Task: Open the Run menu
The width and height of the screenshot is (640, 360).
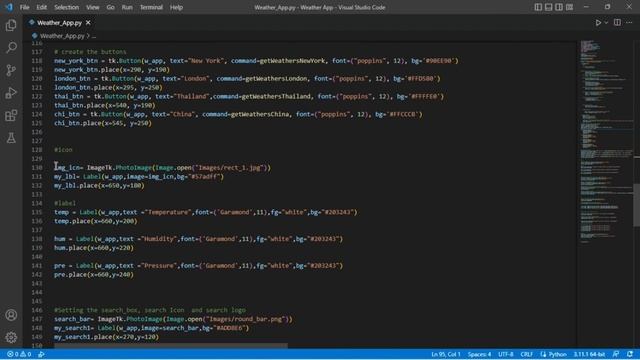Action: click(127, 7)
